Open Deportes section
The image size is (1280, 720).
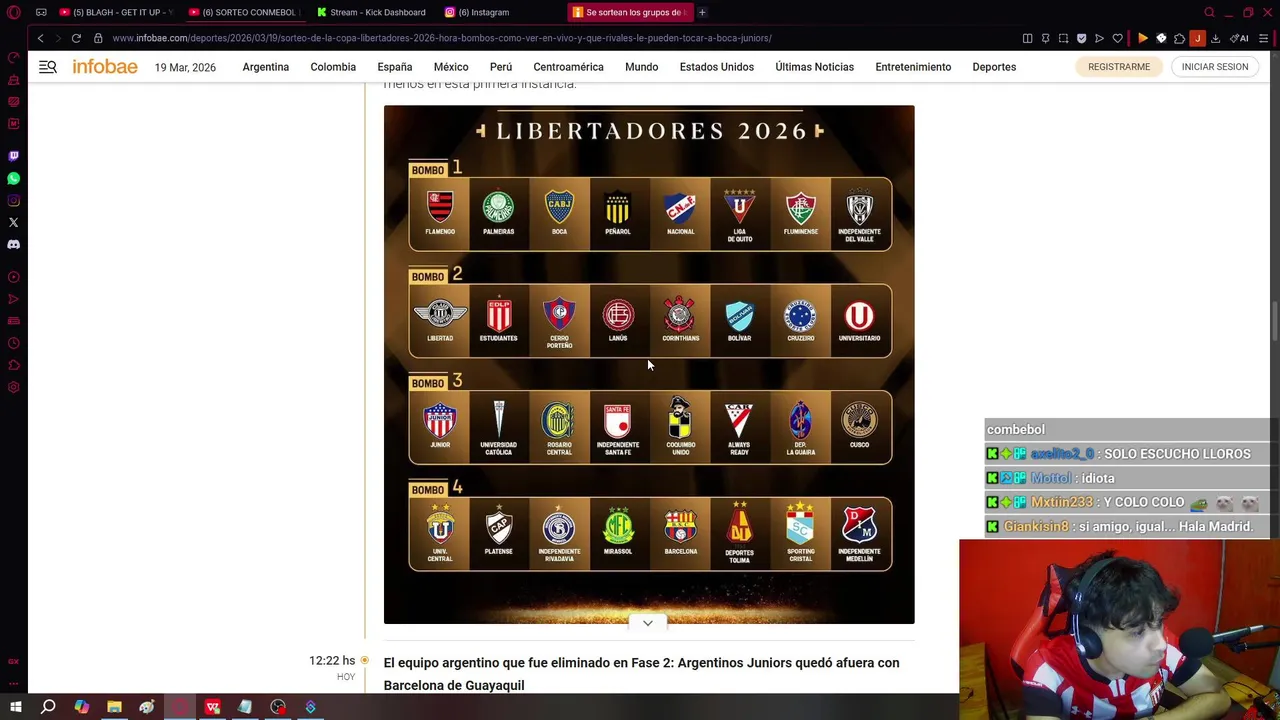[x=994, y=67]
